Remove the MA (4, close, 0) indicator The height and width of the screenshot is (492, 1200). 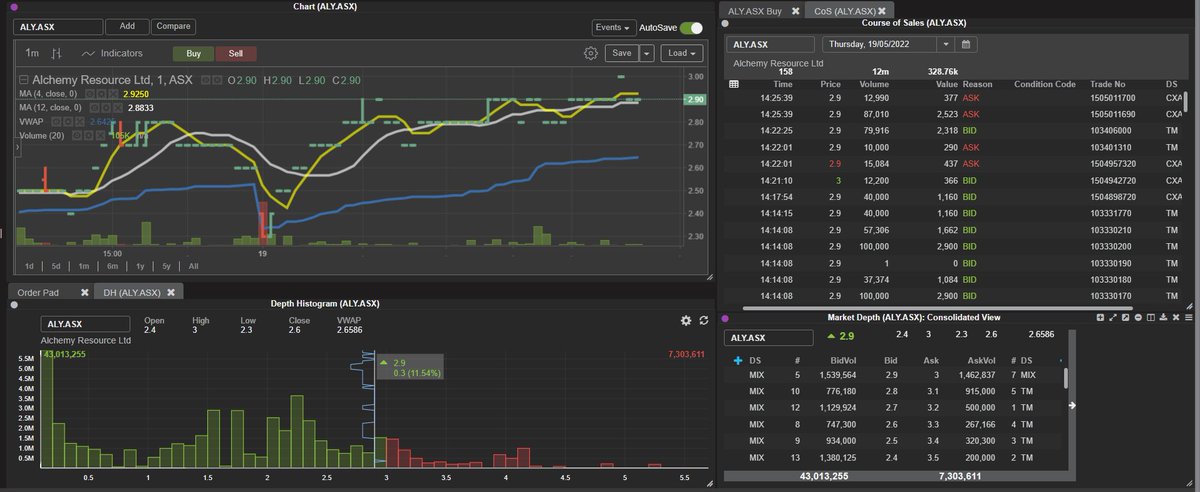click(x=113, y=94)
